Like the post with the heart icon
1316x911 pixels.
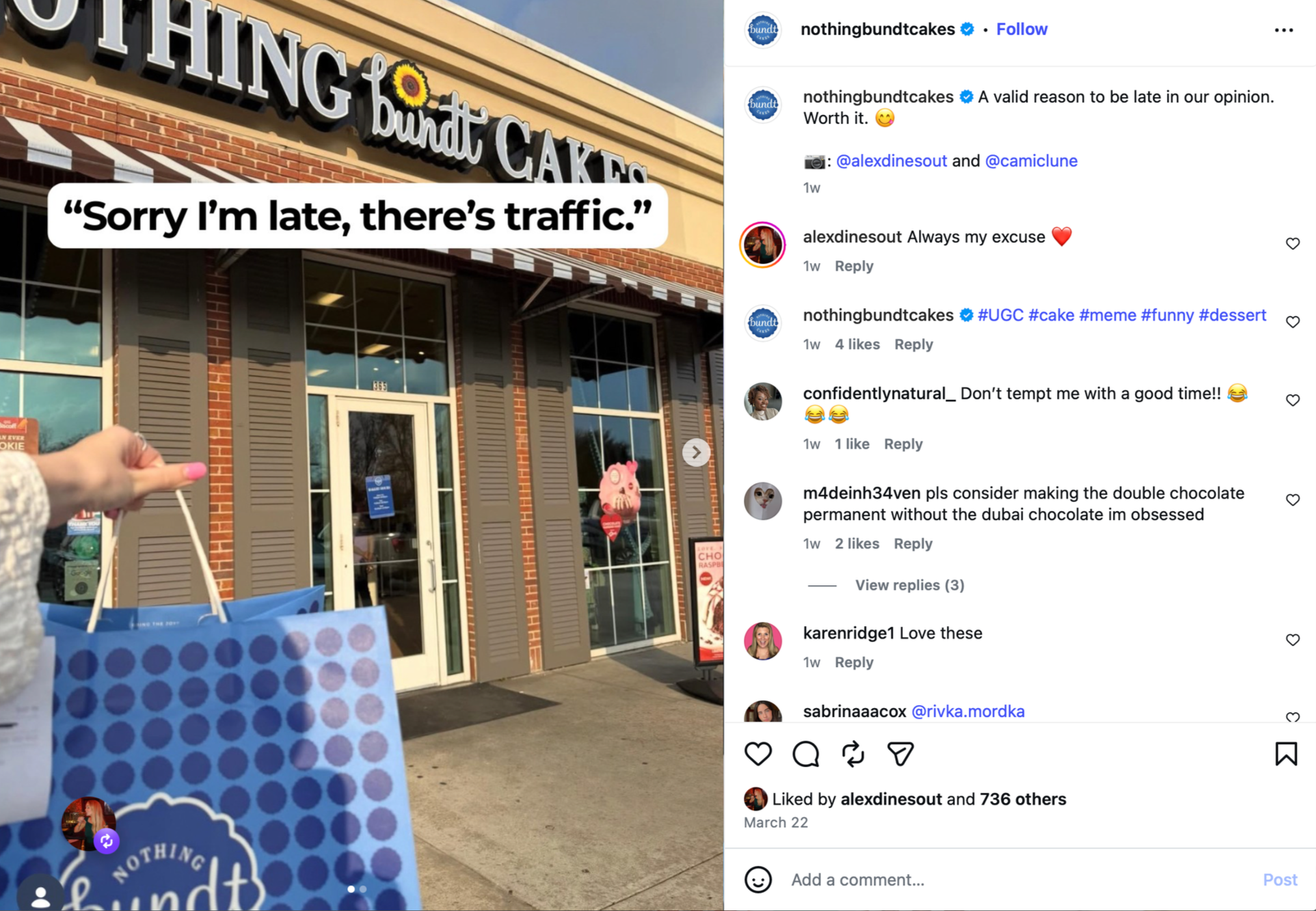[757, 754]
